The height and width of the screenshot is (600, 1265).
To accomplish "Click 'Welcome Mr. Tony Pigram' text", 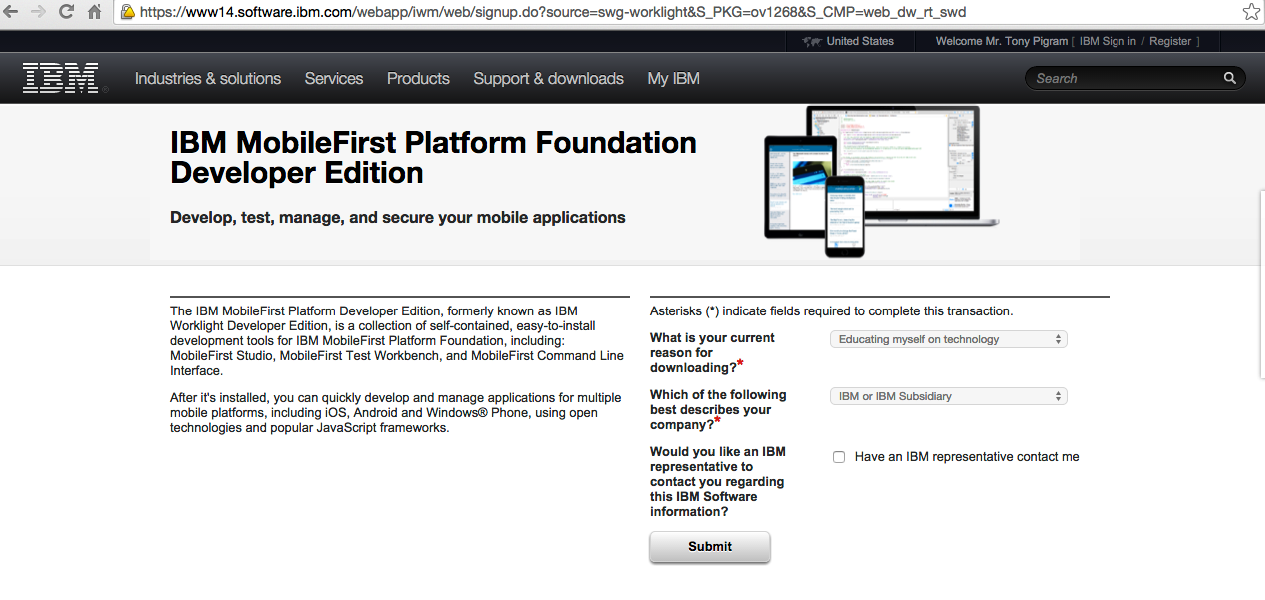I will 1002,41.
